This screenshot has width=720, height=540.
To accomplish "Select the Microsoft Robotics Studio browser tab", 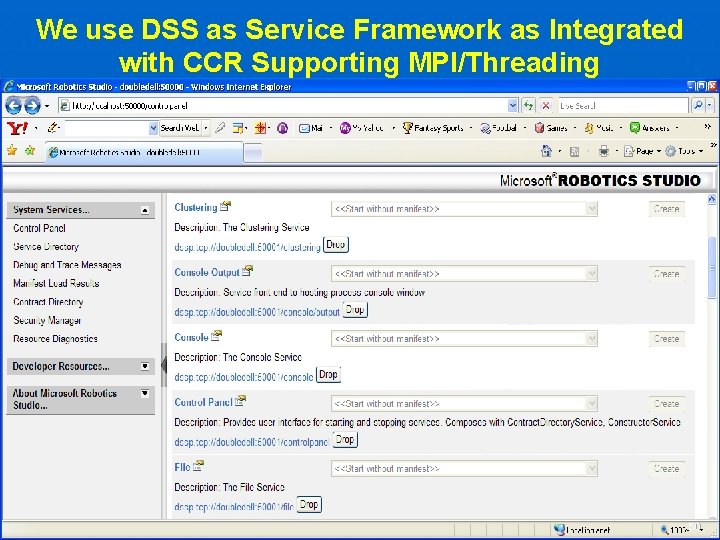I will (144, 152).
